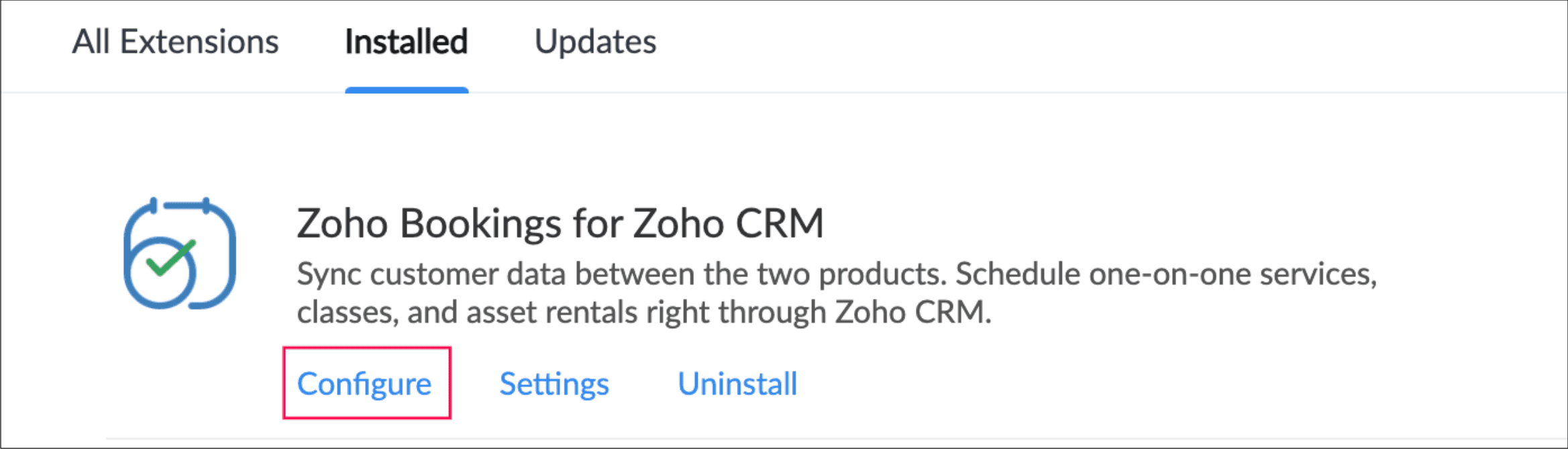
Task: Click the 'classes, and asset rentals' text line
Action: 644,312
